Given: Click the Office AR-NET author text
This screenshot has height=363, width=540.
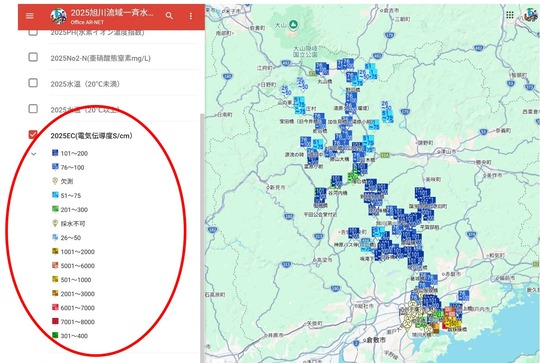Looking at the screenshot, I should [x=87, y=22].
